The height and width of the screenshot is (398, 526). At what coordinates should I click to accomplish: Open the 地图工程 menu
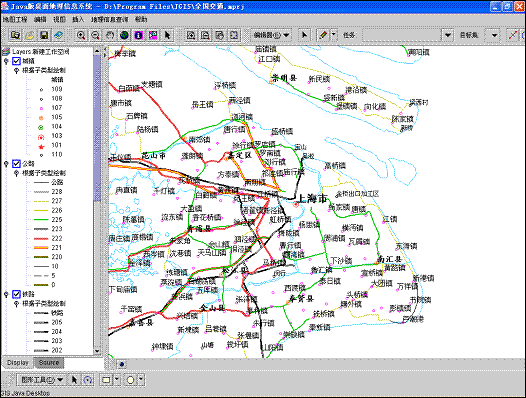[15, 19]
